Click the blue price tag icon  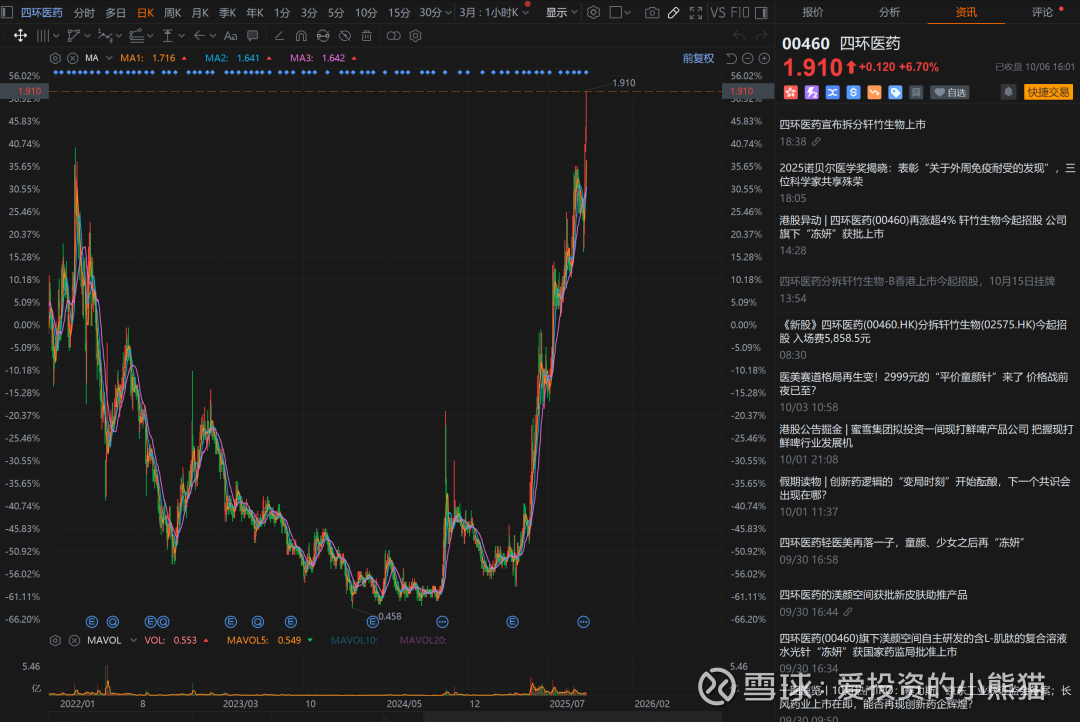coord(895,92)
